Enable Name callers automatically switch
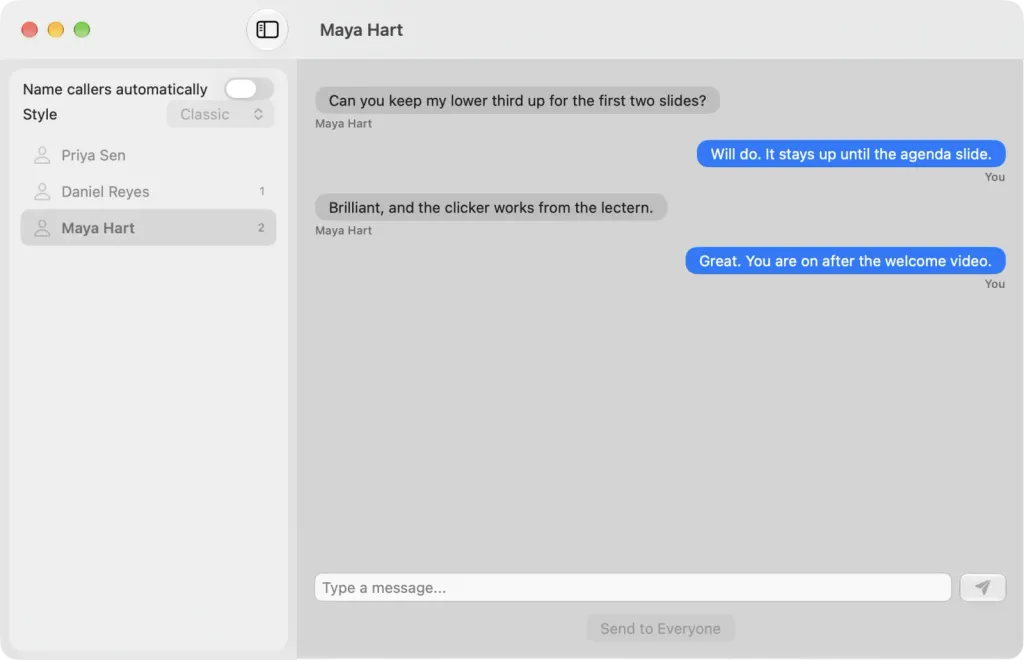Image resolution: width=1024 pixels, height=660 pixels. point(249,89)
